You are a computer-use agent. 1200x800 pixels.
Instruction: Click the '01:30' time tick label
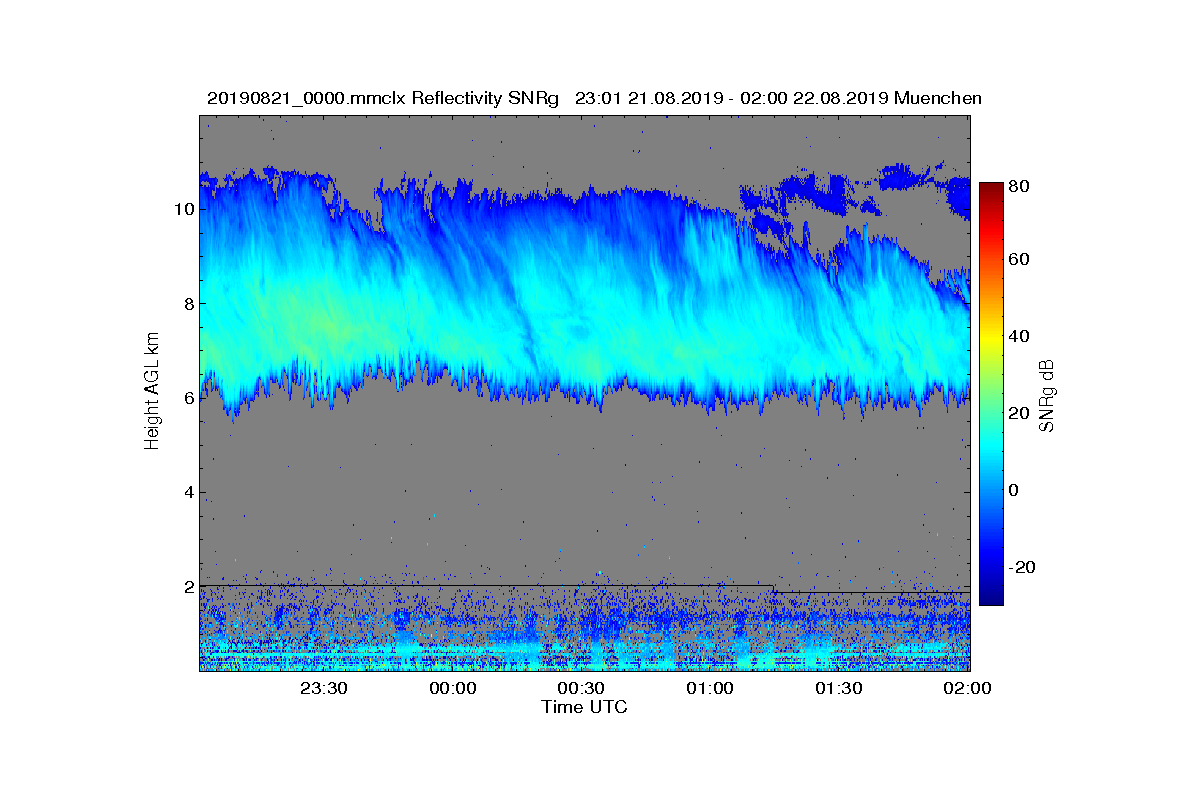(839, 688)
